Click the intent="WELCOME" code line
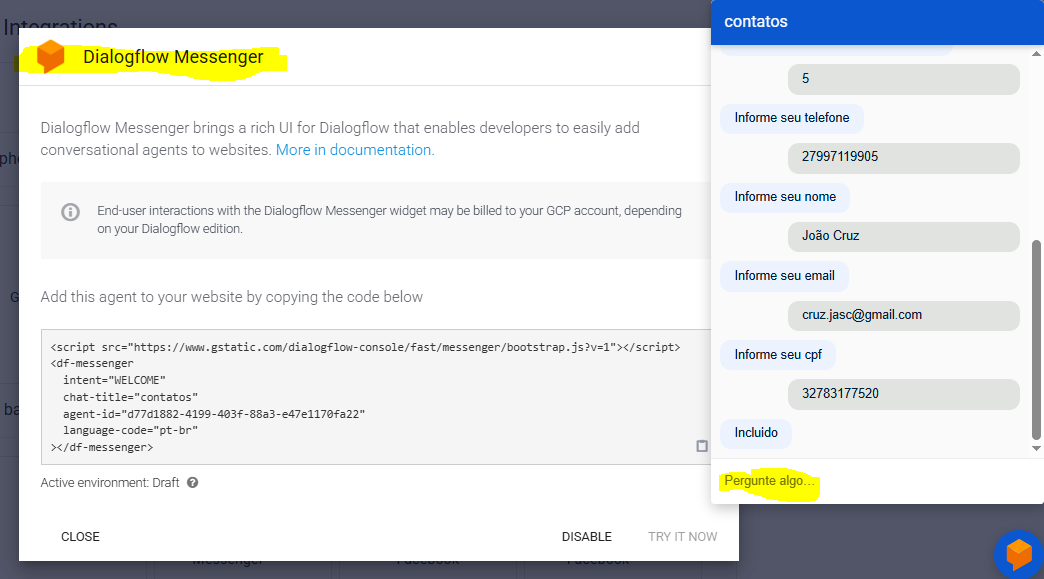Viewport: 1044px width, 579px height. point(114,381)
